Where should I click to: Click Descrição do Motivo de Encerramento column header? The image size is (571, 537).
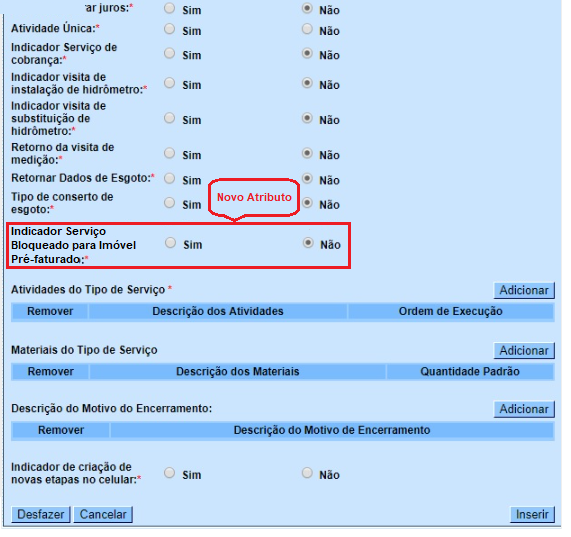332,430
